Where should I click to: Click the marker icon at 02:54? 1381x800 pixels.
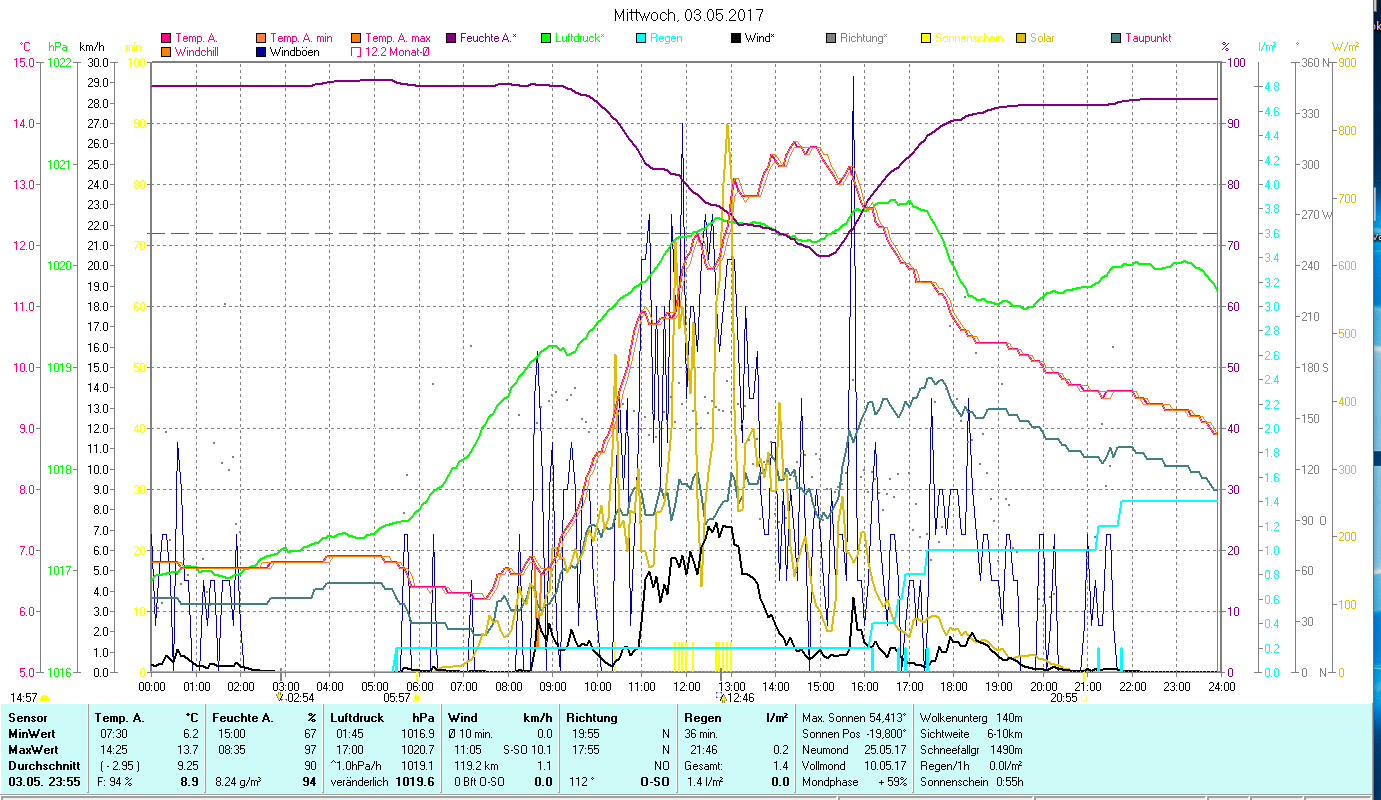[280, 698]
